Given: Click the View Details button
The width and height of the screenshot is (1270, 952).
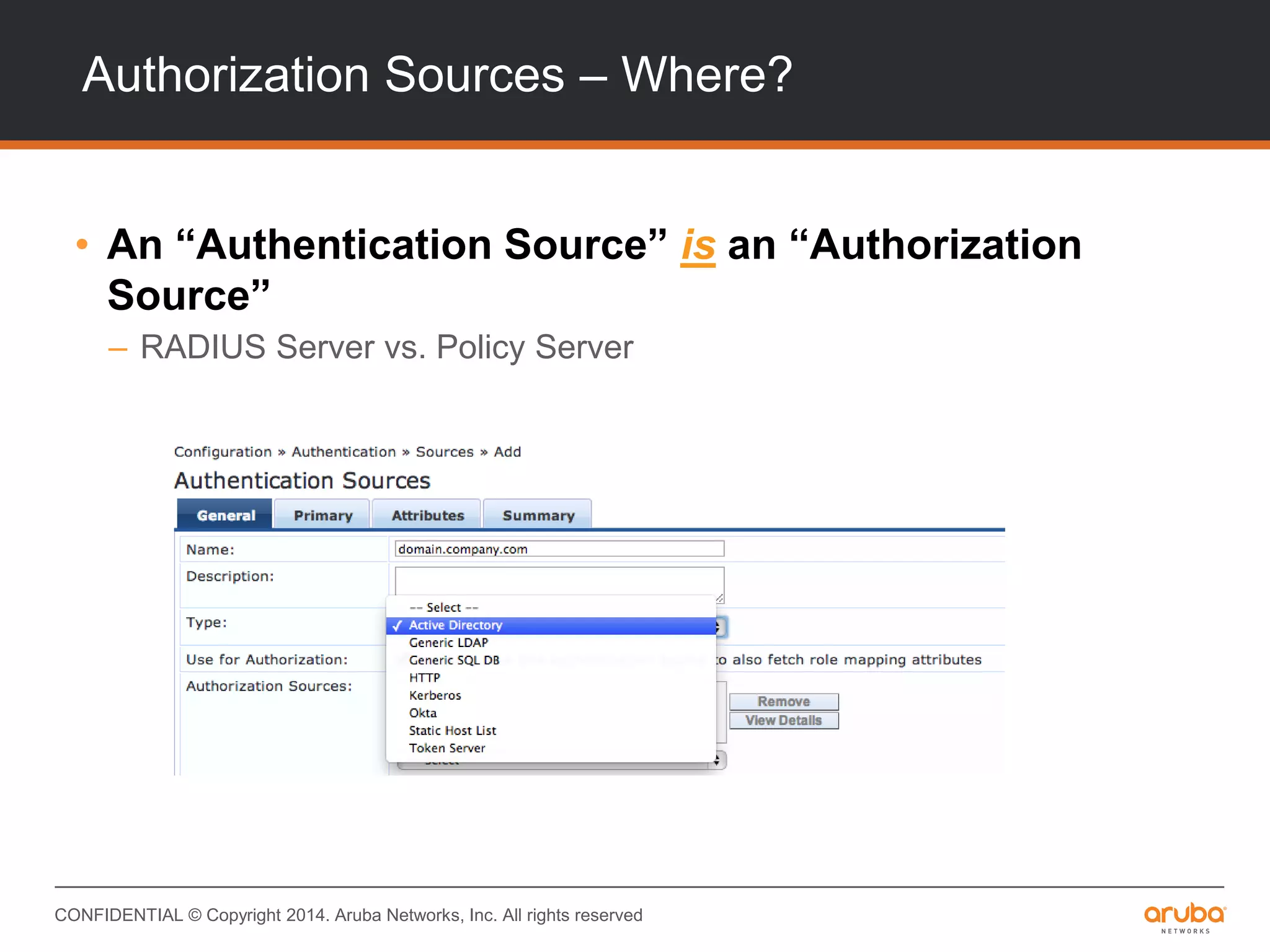Looking at the screenshot, I should pos(784,720).
